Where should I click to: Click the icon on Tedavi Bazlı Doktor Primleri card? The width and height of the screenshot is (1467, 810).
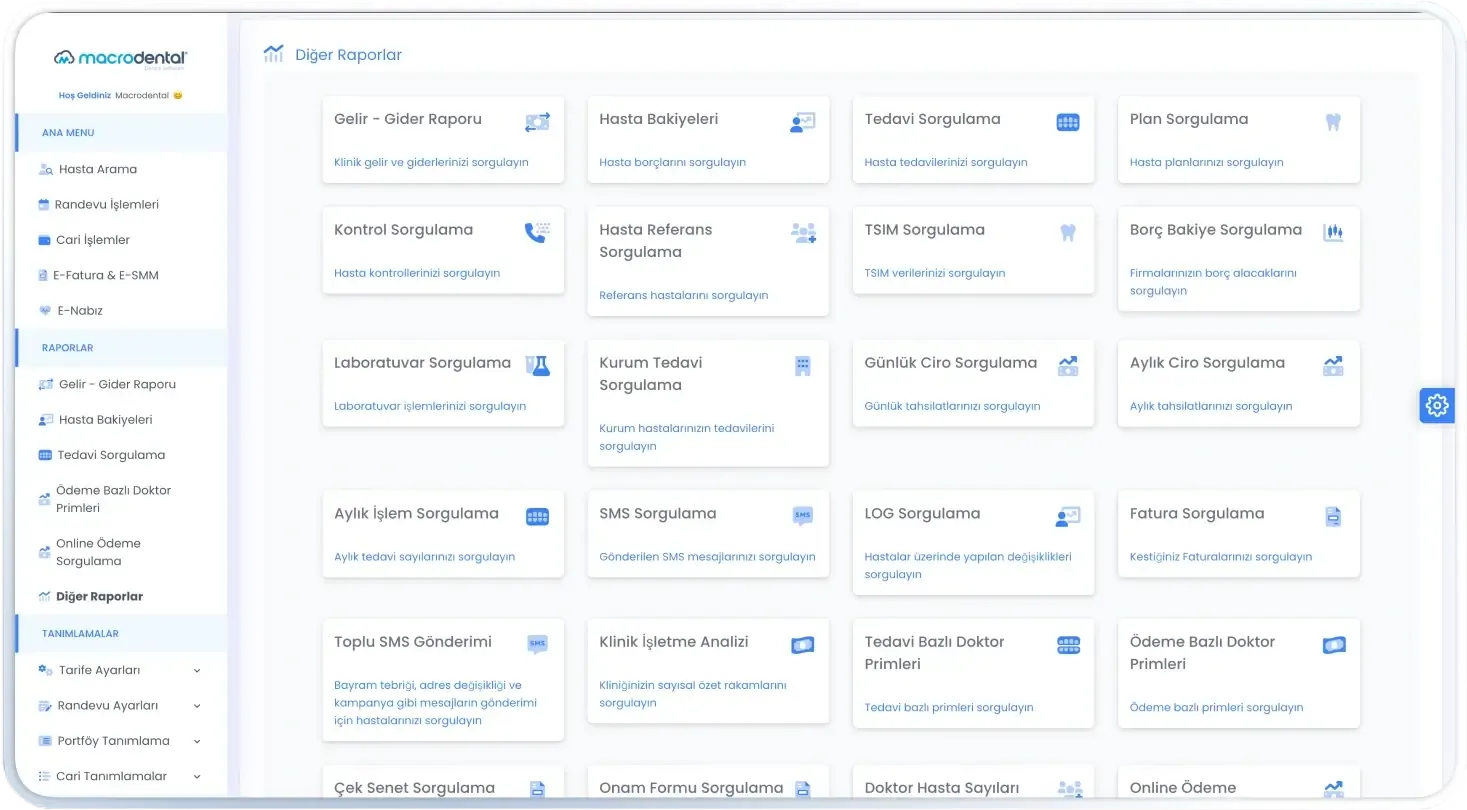pos(1068,645)
